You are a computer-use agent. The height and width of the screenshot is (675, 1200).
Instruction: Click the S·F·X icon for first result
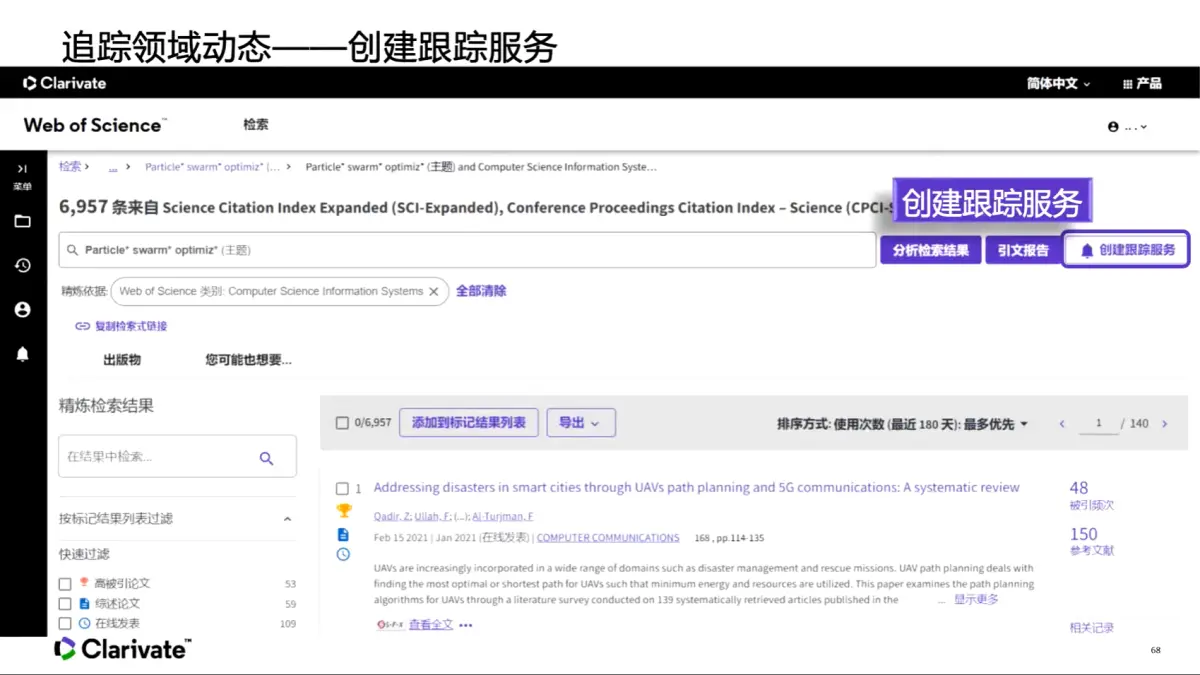(x=390, y=625)
